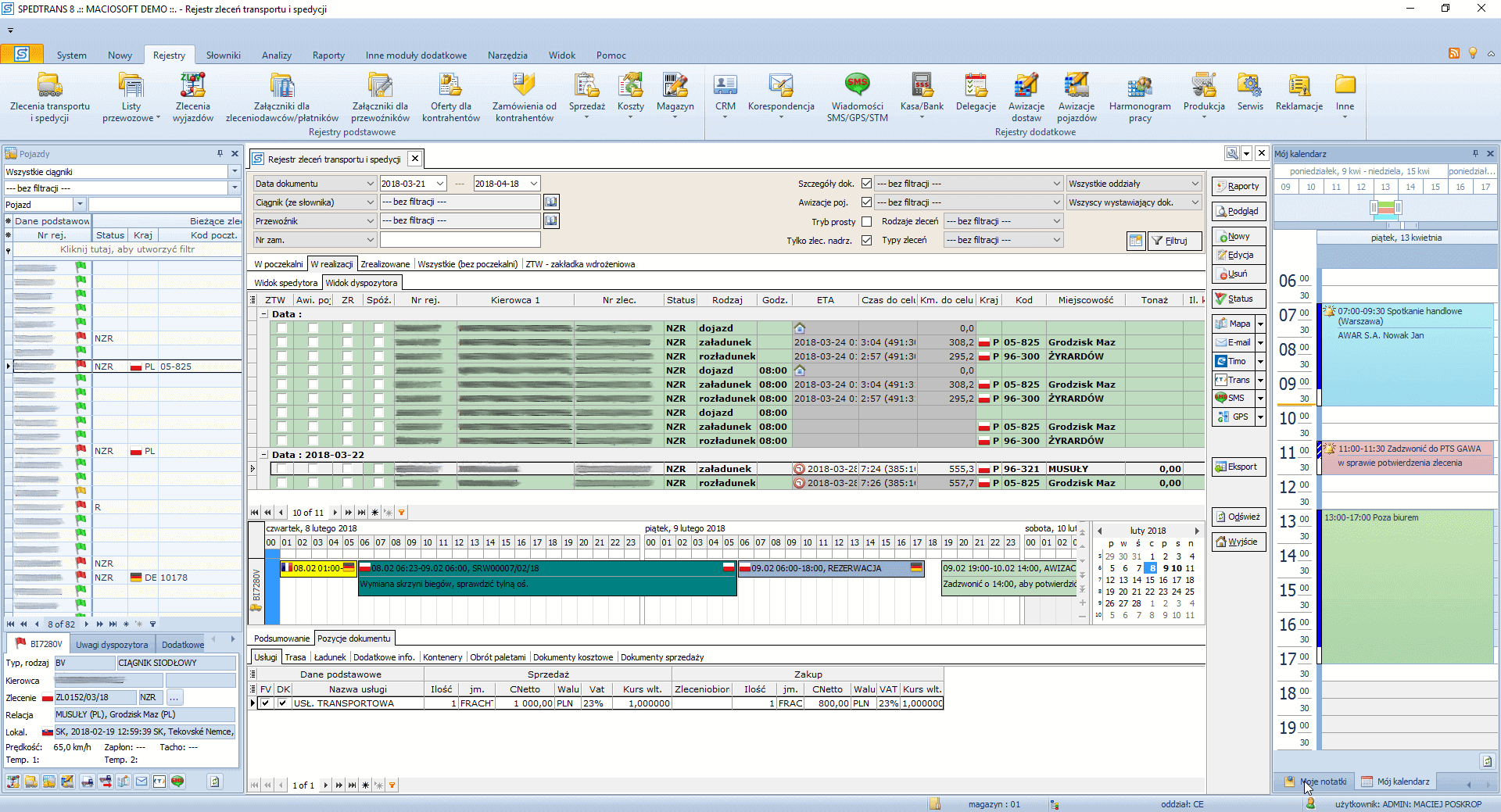1501x812 pixels.
Task: Open Wszyscy wystawiający dok. dropdown
Action: pyautogui.click(x=1195, y=202)
